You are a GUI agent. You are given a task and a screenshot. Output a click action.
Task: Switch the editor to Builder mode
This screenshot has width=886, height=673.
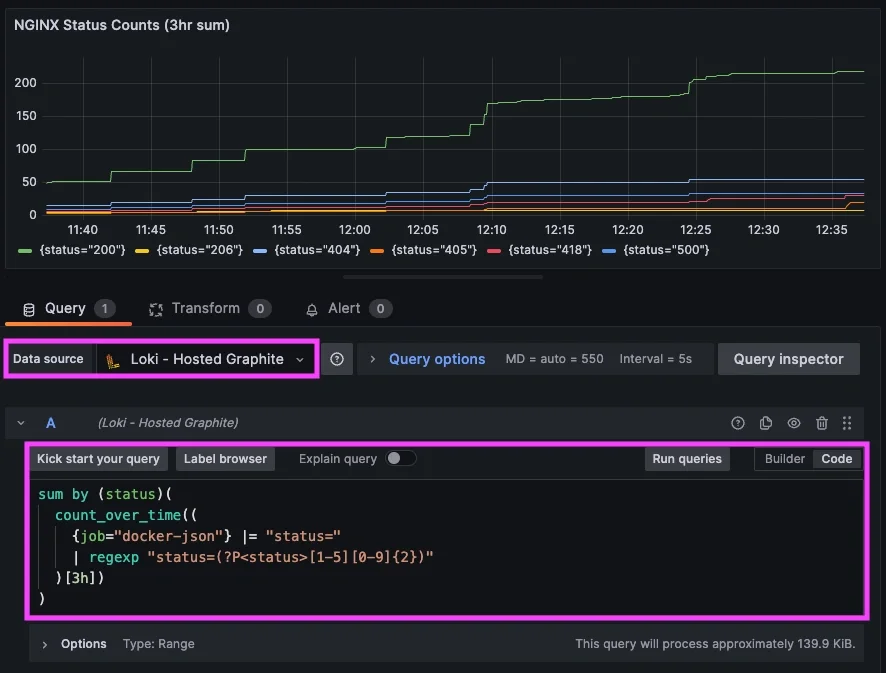point(784,459)
